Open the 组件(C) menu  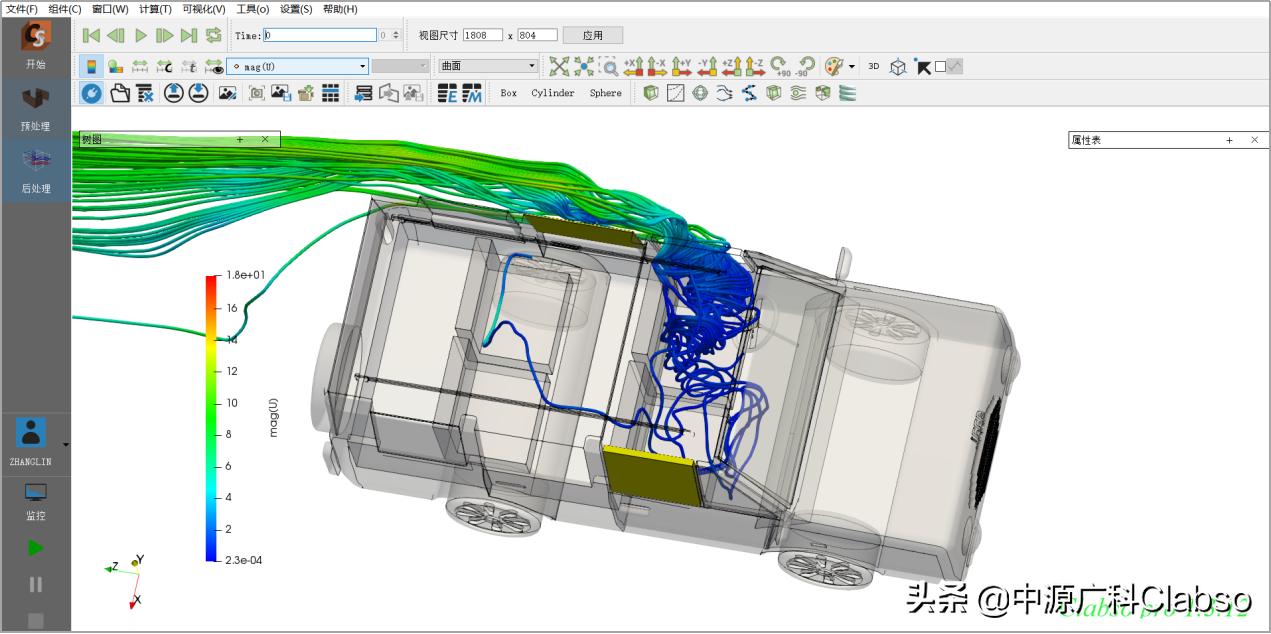pyautogui.click(x=65, y=9)
